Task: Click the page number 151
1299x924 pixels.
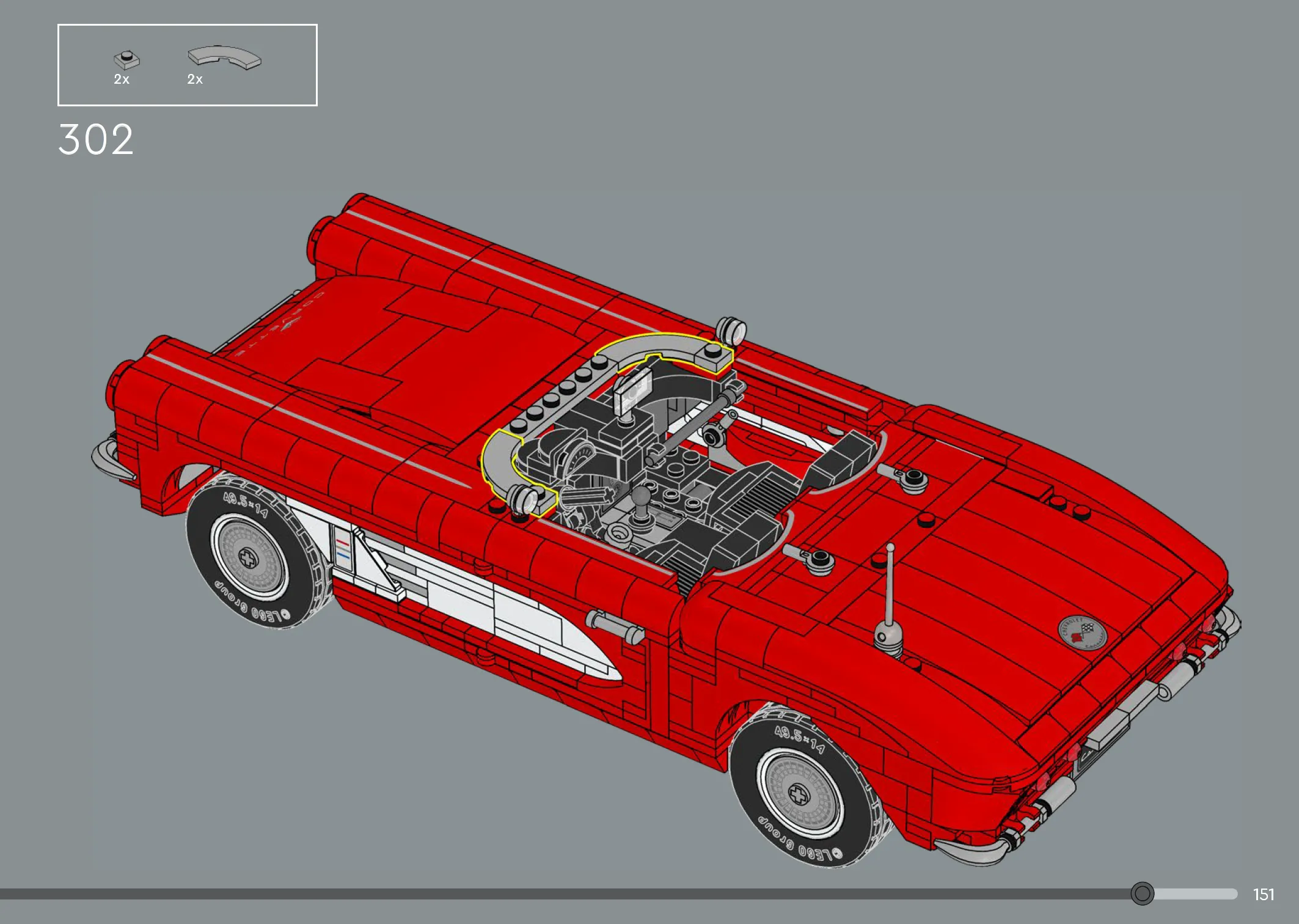Action: click(x=1264, y=895)
